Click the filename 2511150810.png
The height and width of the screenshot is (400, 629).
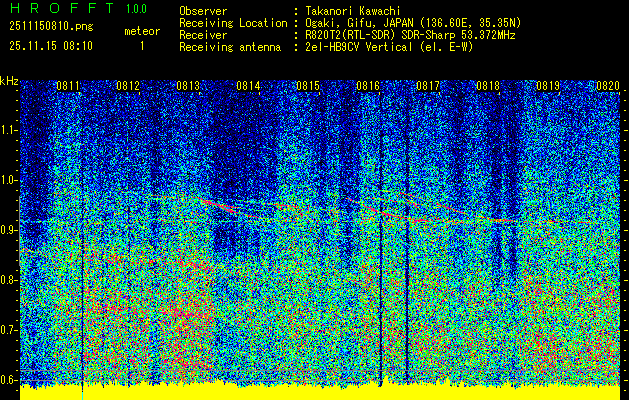point(51,27)
